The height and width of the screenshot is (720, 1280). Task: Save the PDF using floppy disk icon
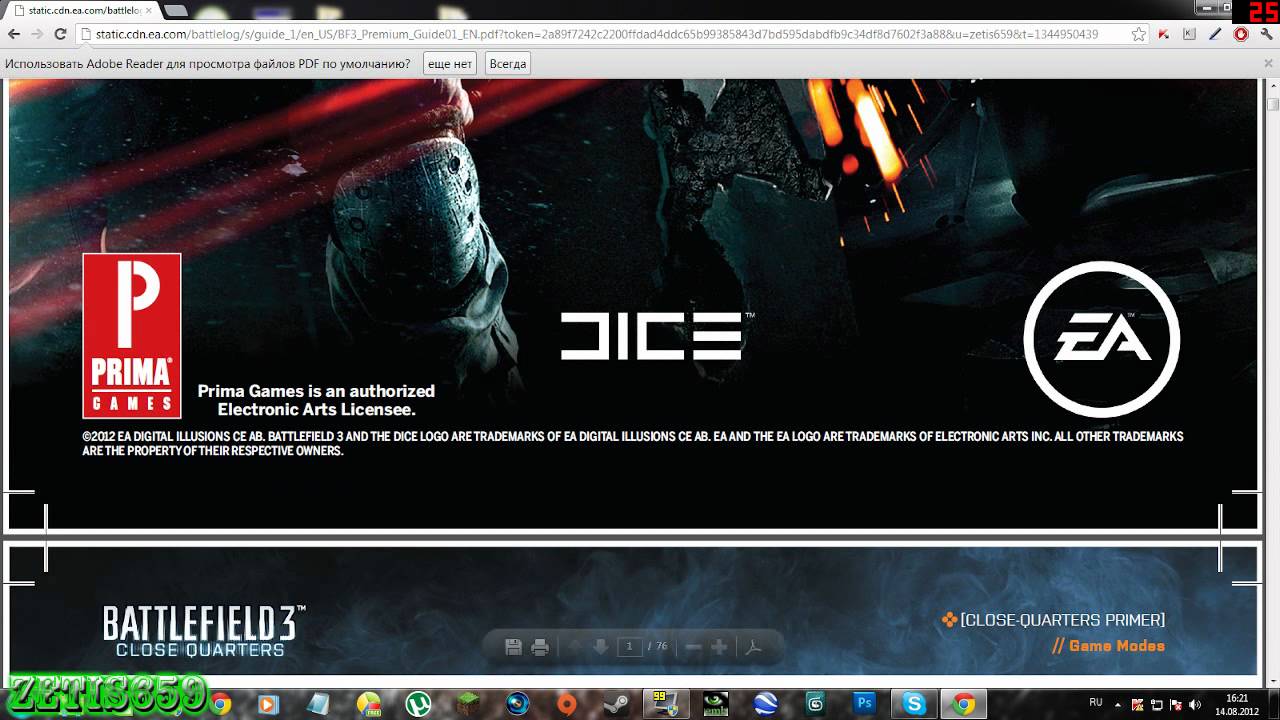coord(514,647)
